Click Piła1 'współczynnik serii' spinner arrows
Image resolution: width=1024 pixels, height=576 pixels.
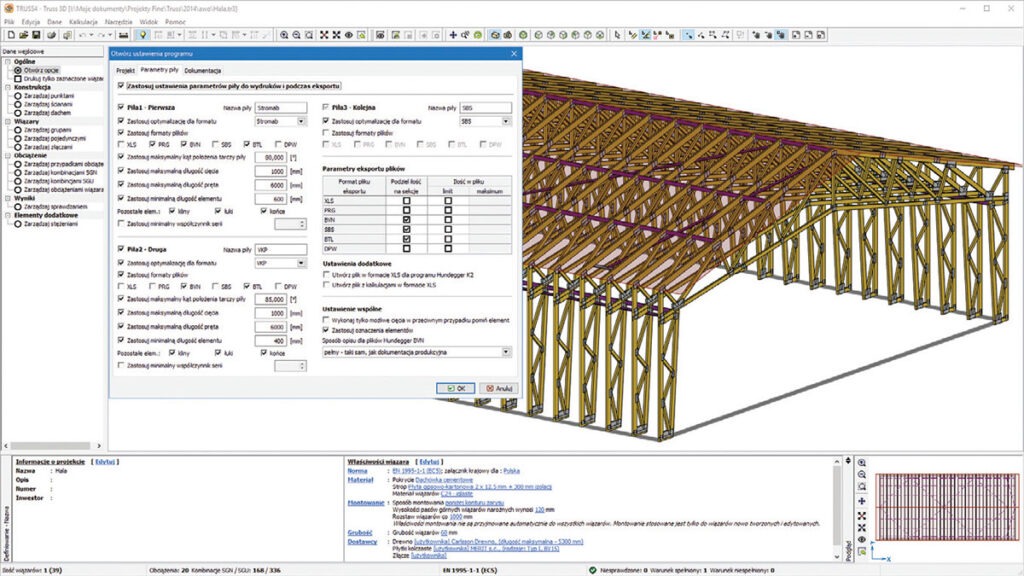302,224
